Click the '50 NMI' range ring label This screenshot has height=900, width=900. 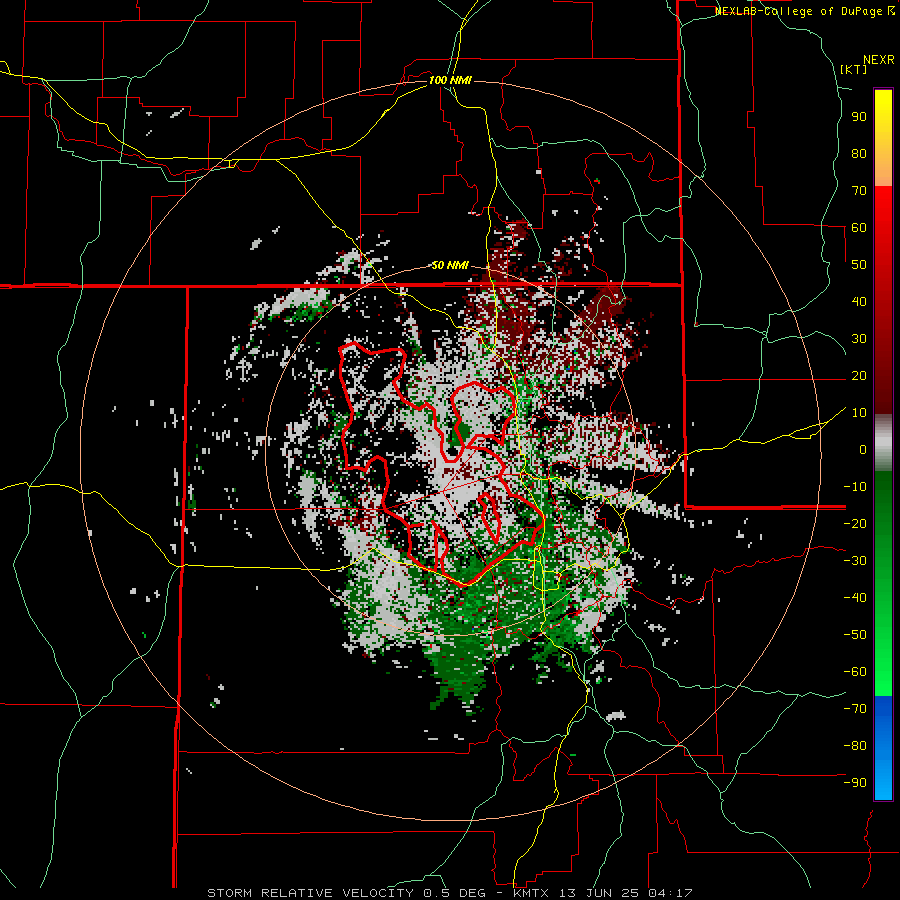pyautogui.click(x=450, y=265)
